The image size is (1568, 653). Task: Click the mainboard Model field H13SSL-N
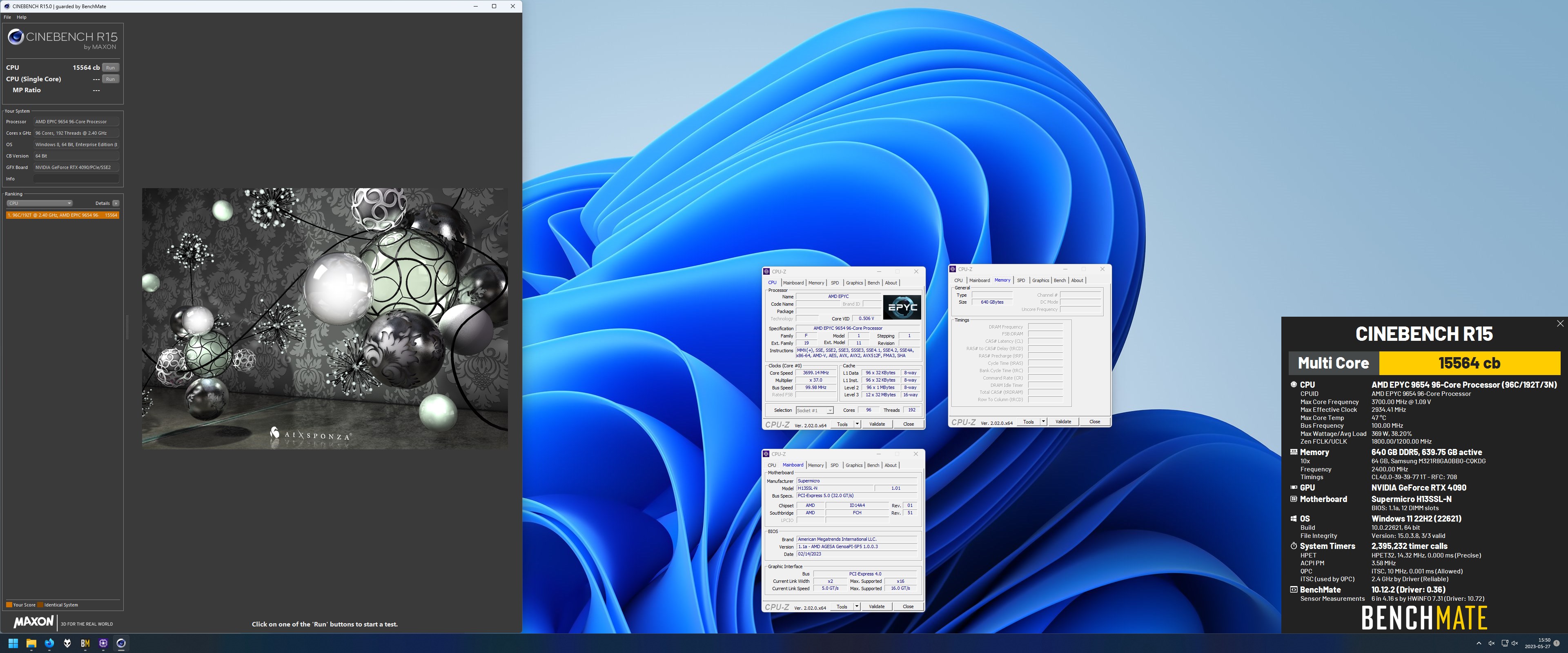tap(835, 489)
